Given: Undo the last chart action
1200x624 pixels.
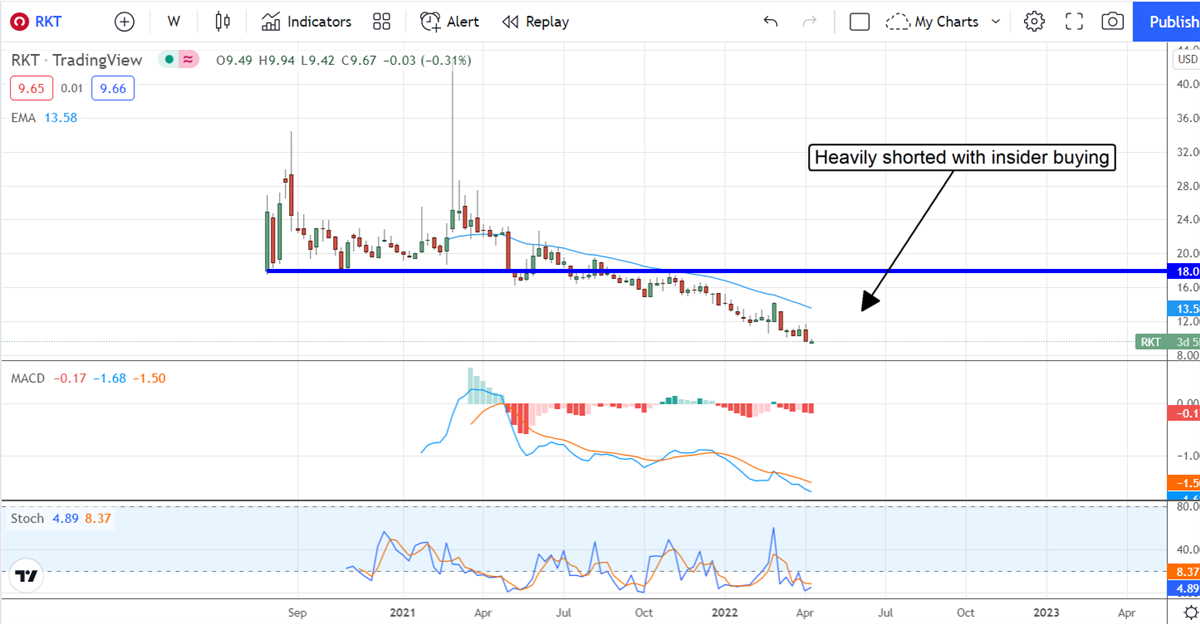Looking at the screenshot, I should (770, 21).
